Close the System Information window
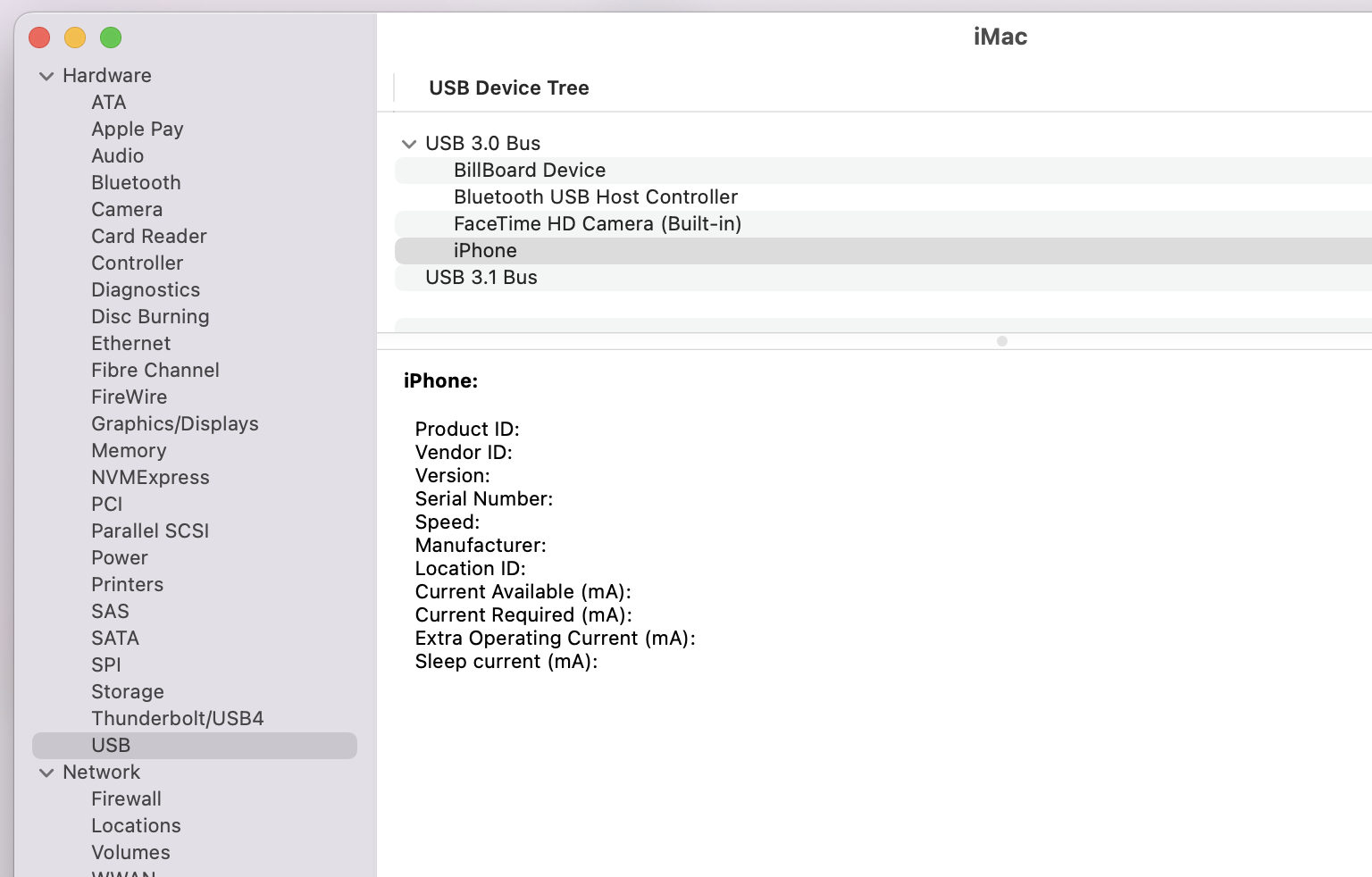Image resolution: width=1372 pixels, height=877 pixels. click(x=39, y=38)
